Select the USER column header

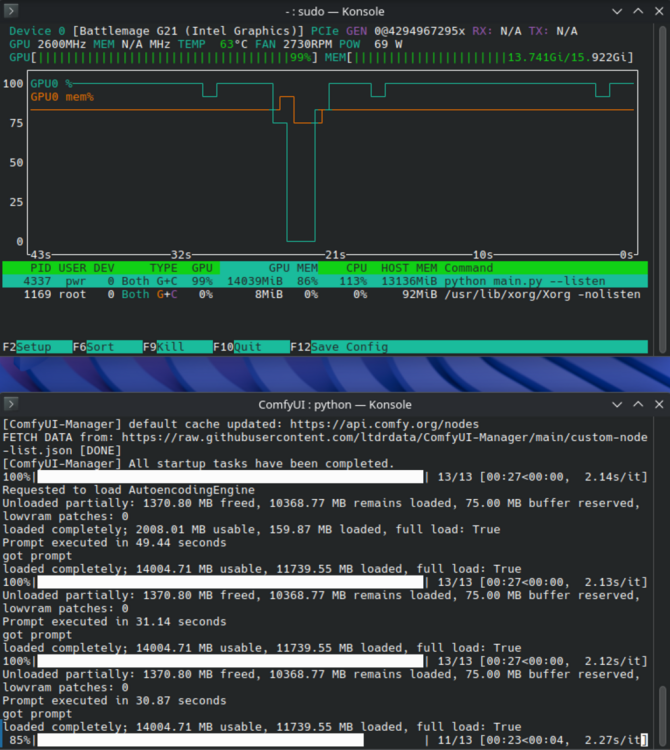click(72, 268)
